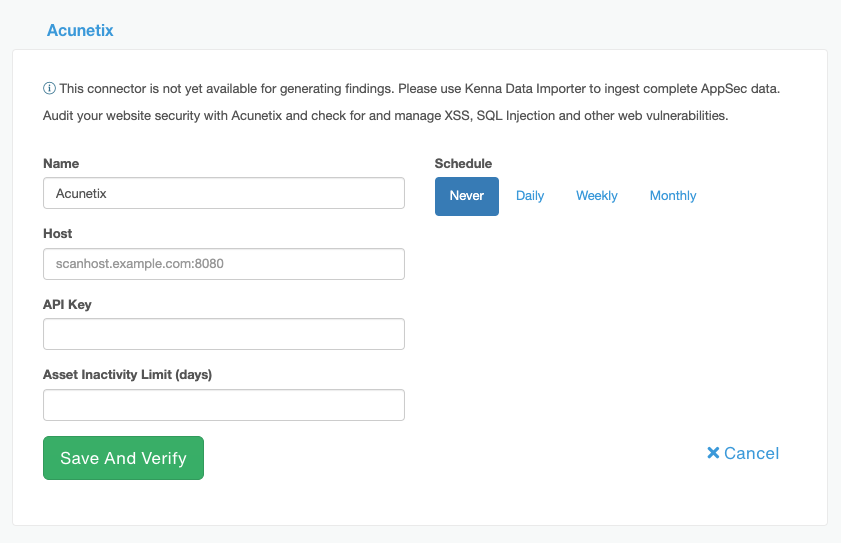Click the Save And Verify button

pyautogui.click(x=123, y=458)
